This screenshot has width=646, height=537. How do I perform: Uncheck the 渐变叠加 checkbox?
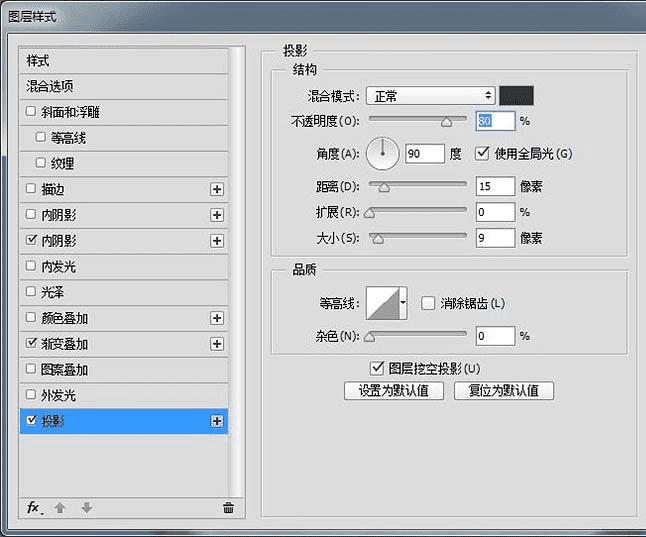pos(31,342)
